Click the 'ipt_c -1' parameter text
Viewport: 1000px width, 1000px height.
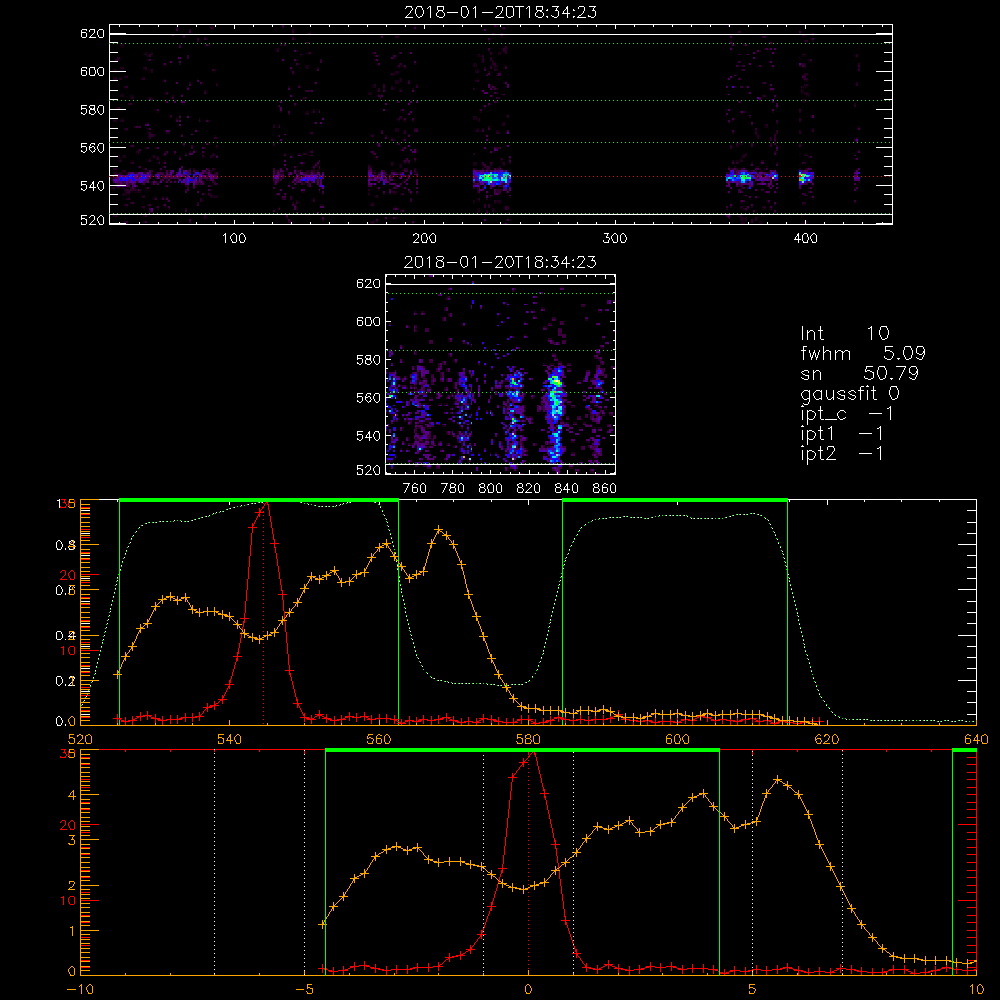(x=847, y=414)
